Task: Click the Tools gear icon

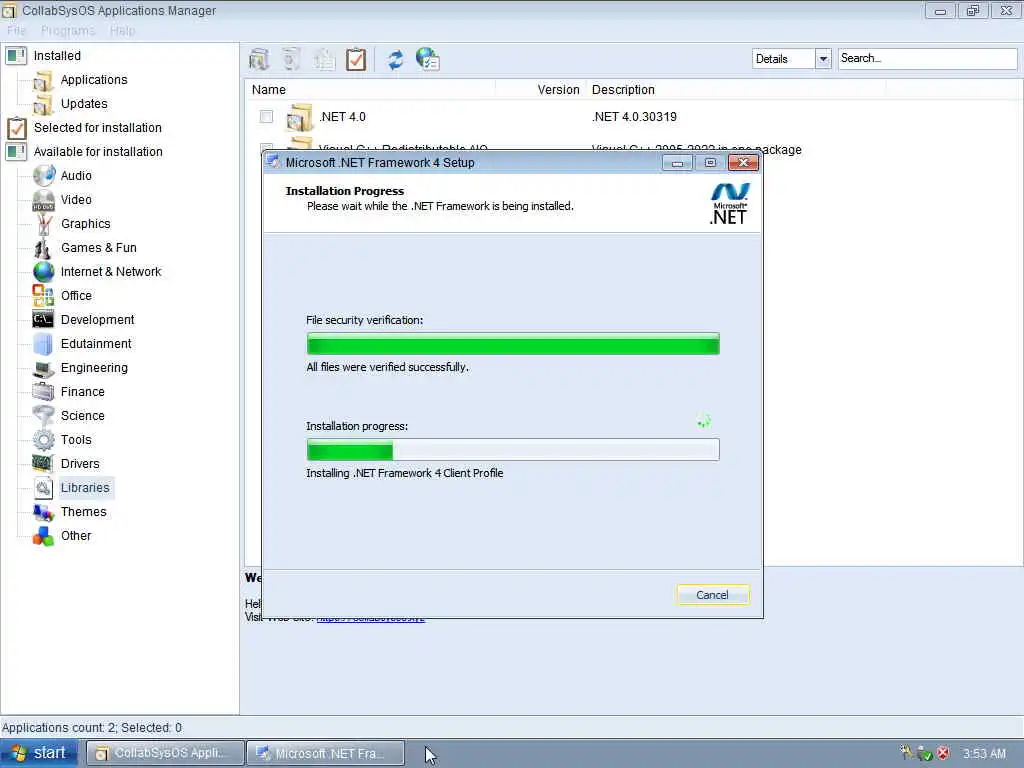Action: click(44, 440)
